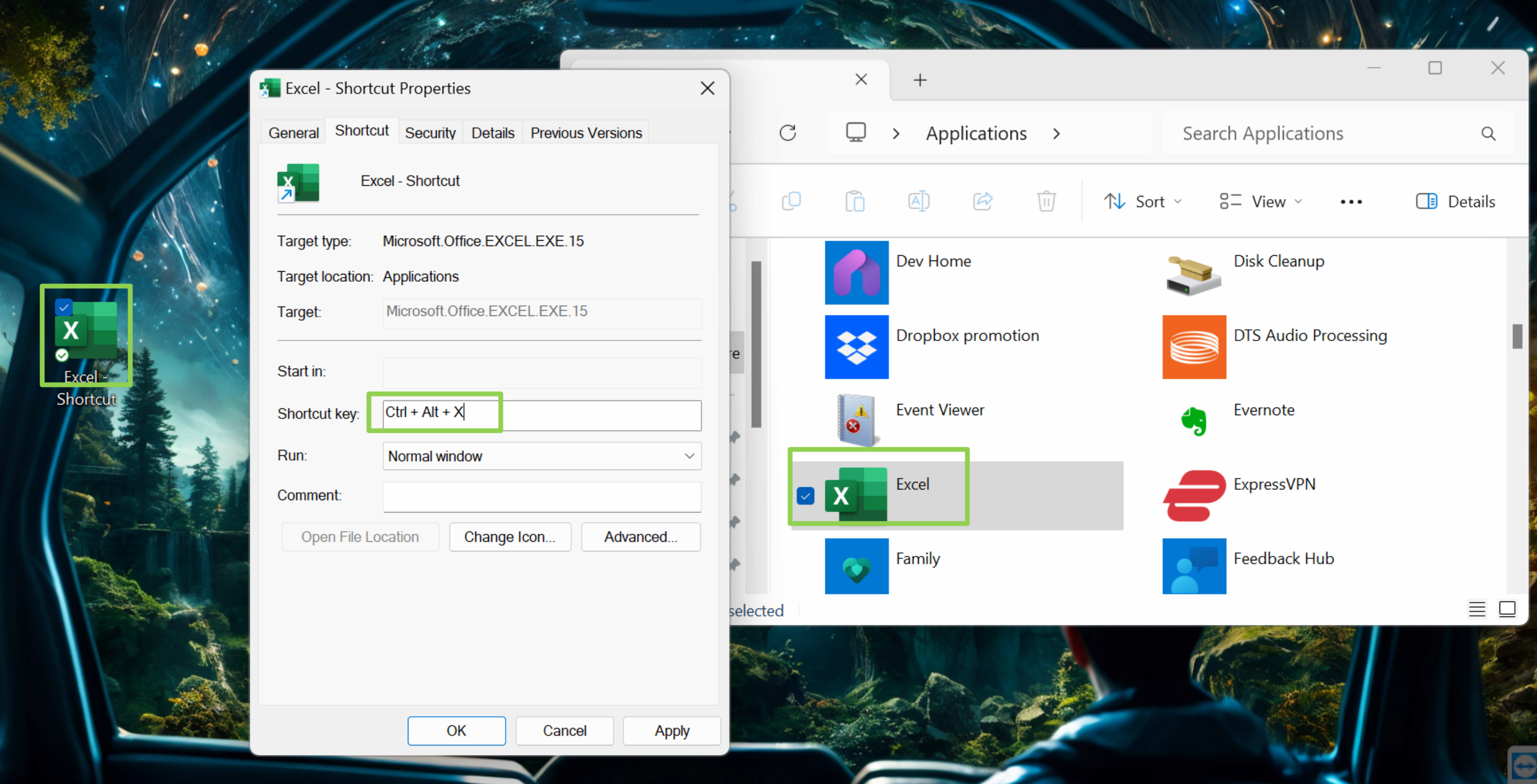1537x784 pixels.
Task: Close the Excel Shortcut Properties dialog
Action: point(707,88)
